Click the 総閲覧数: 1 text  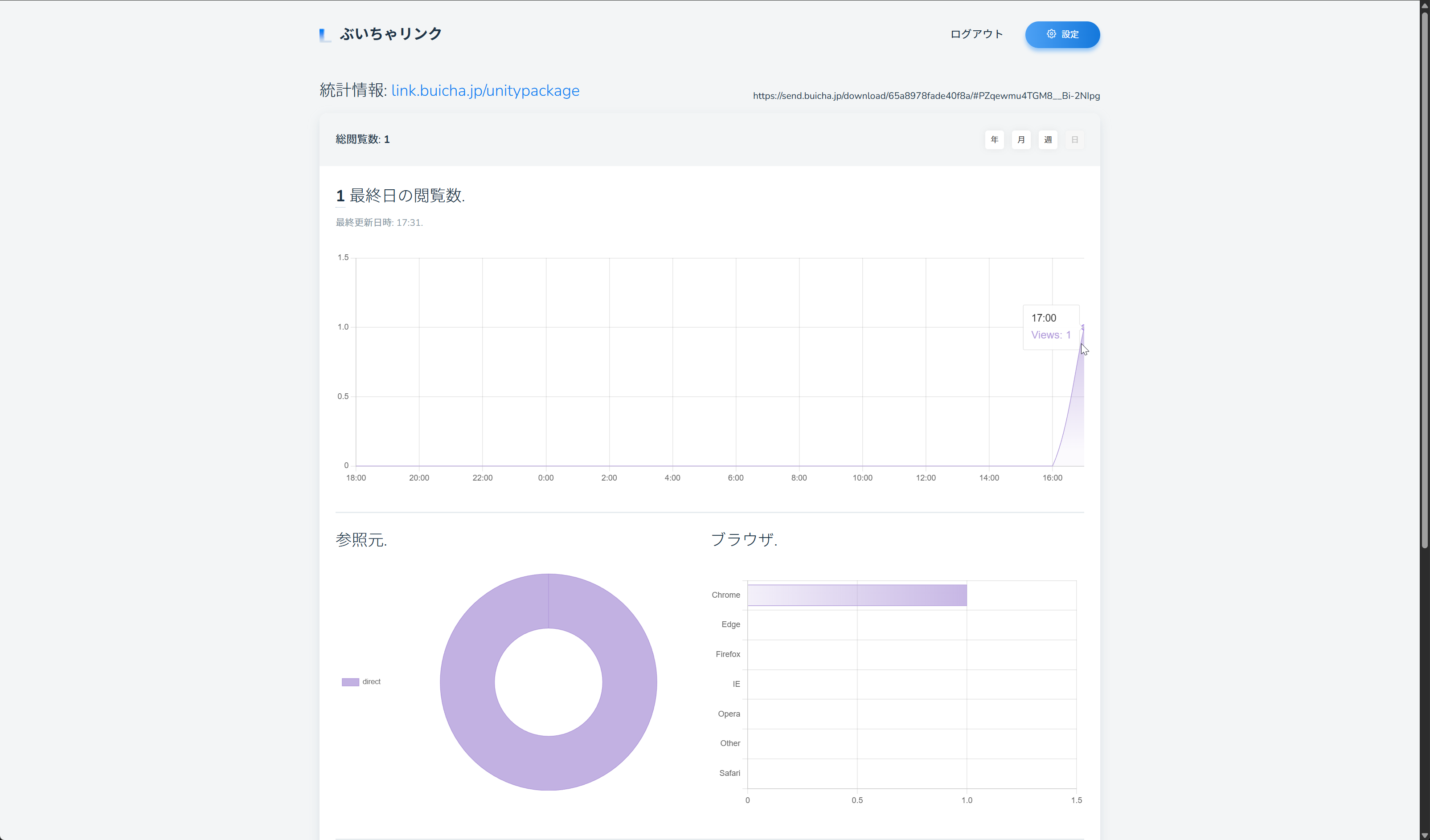(x=363, y=139)
